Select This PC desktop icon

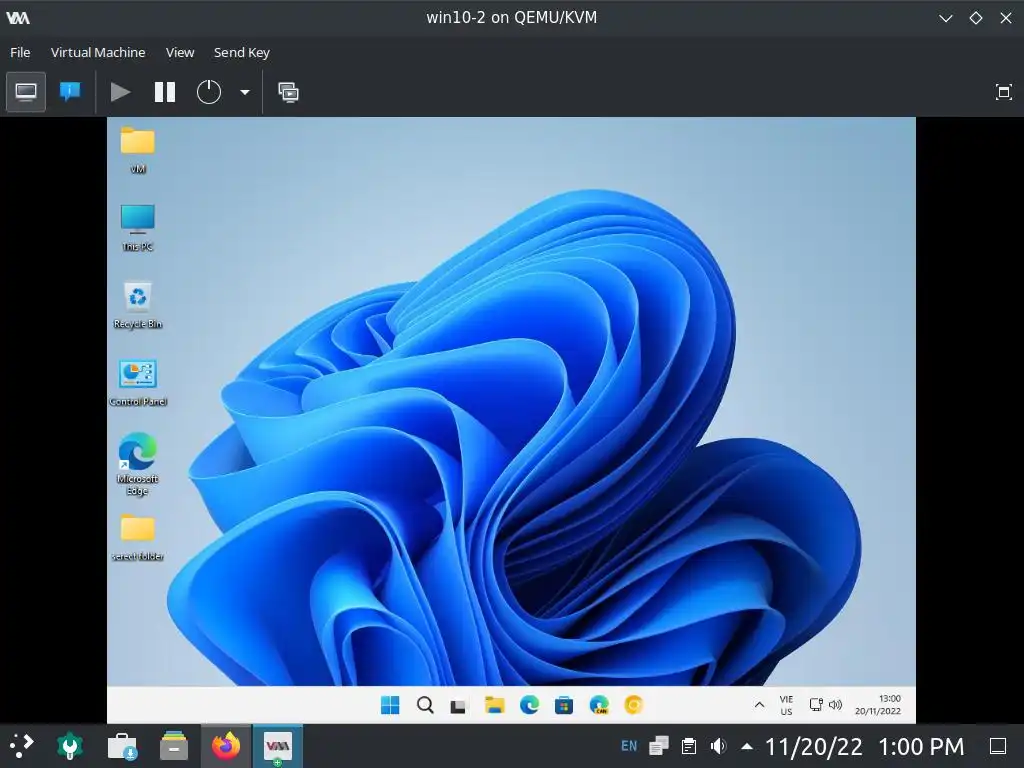pyautogui.click(x=138, y=227)
